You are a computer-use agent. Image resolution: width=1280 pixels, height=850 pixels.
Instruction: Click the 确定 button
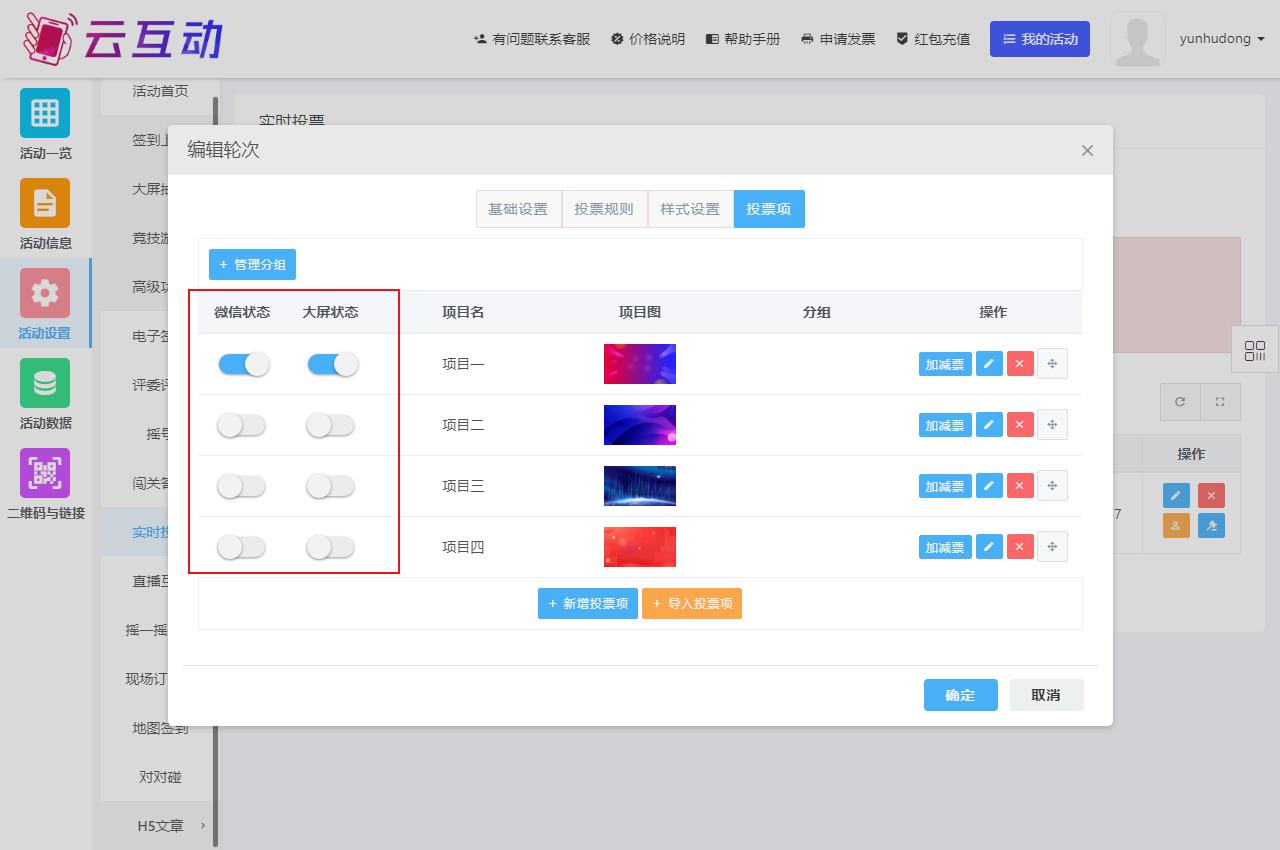pyautogui.click(x=960, y=695)
